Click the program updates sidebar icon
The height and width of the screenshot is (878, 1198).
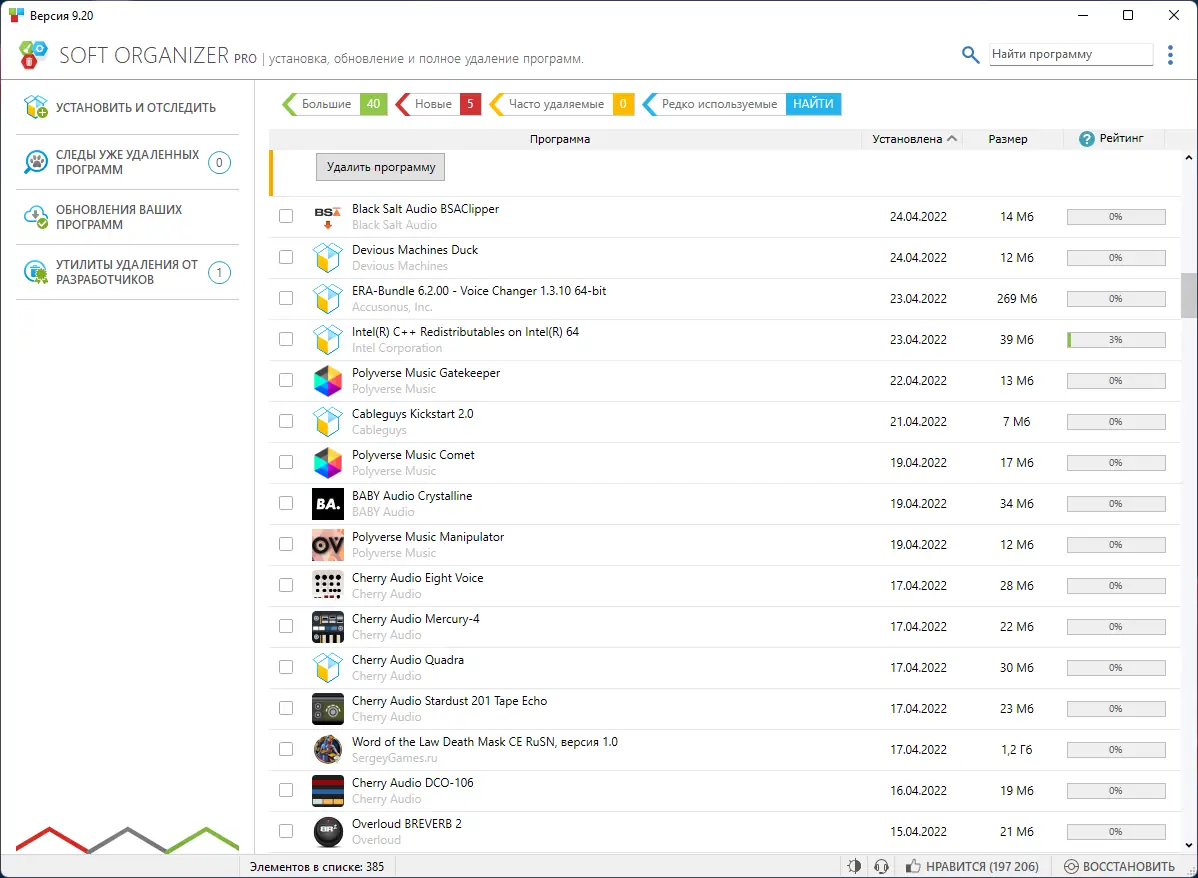[36, 217]
